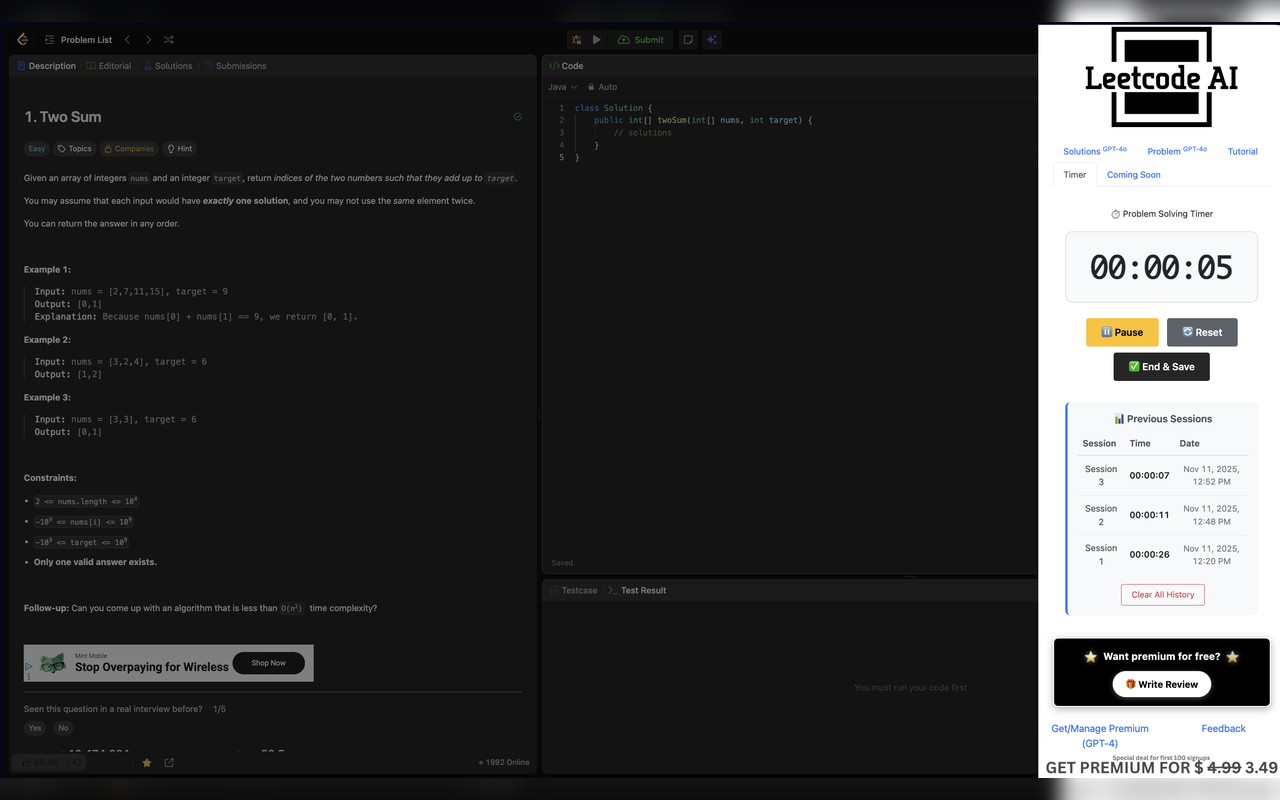The width and height of the screenshot is (1280, 800).
Task: Click the green solved checkmark icon
Action: 517,117
